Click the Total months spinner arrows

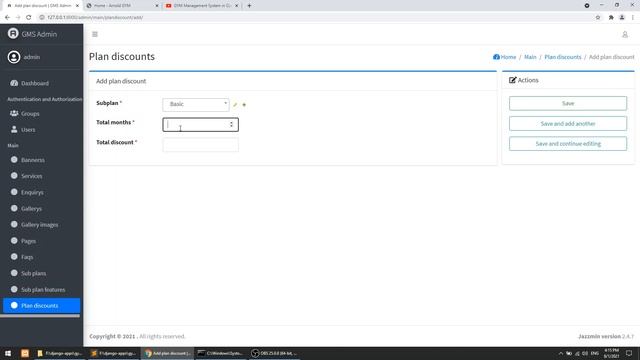pyautogui.click(x=231, y=124)
